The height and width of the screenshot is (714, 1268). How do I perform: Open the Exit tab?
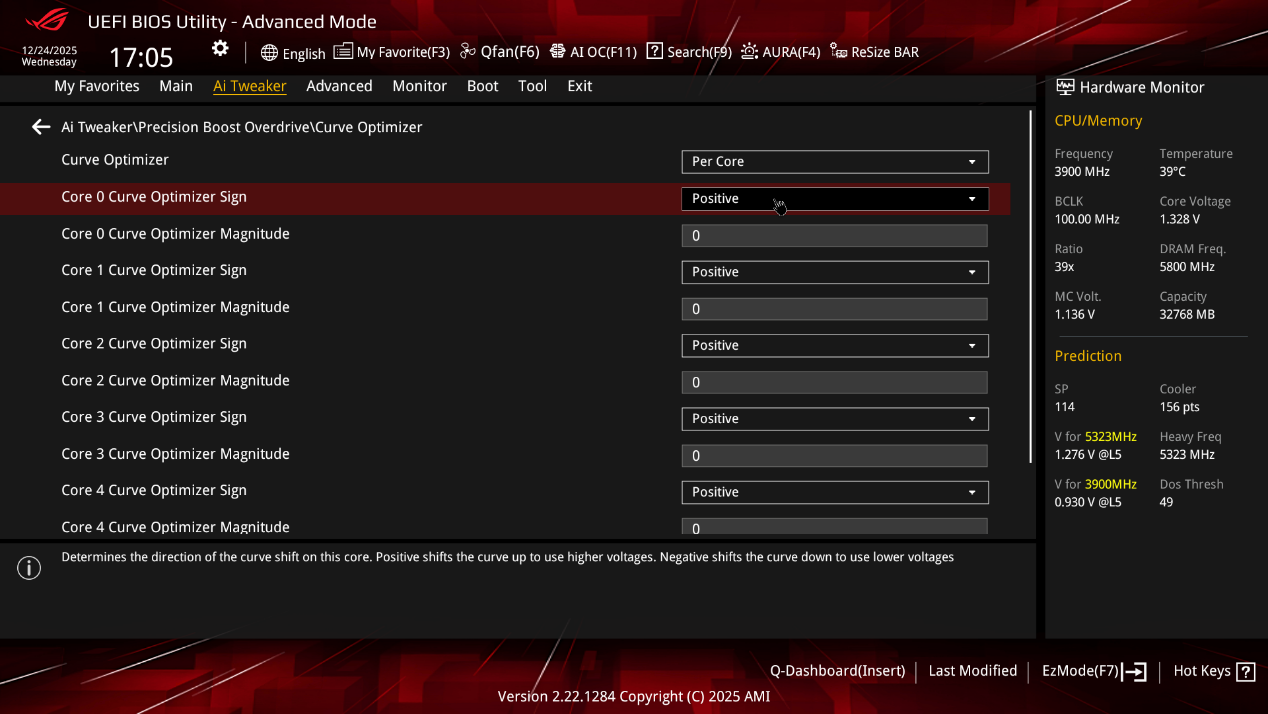pos(579,86)
